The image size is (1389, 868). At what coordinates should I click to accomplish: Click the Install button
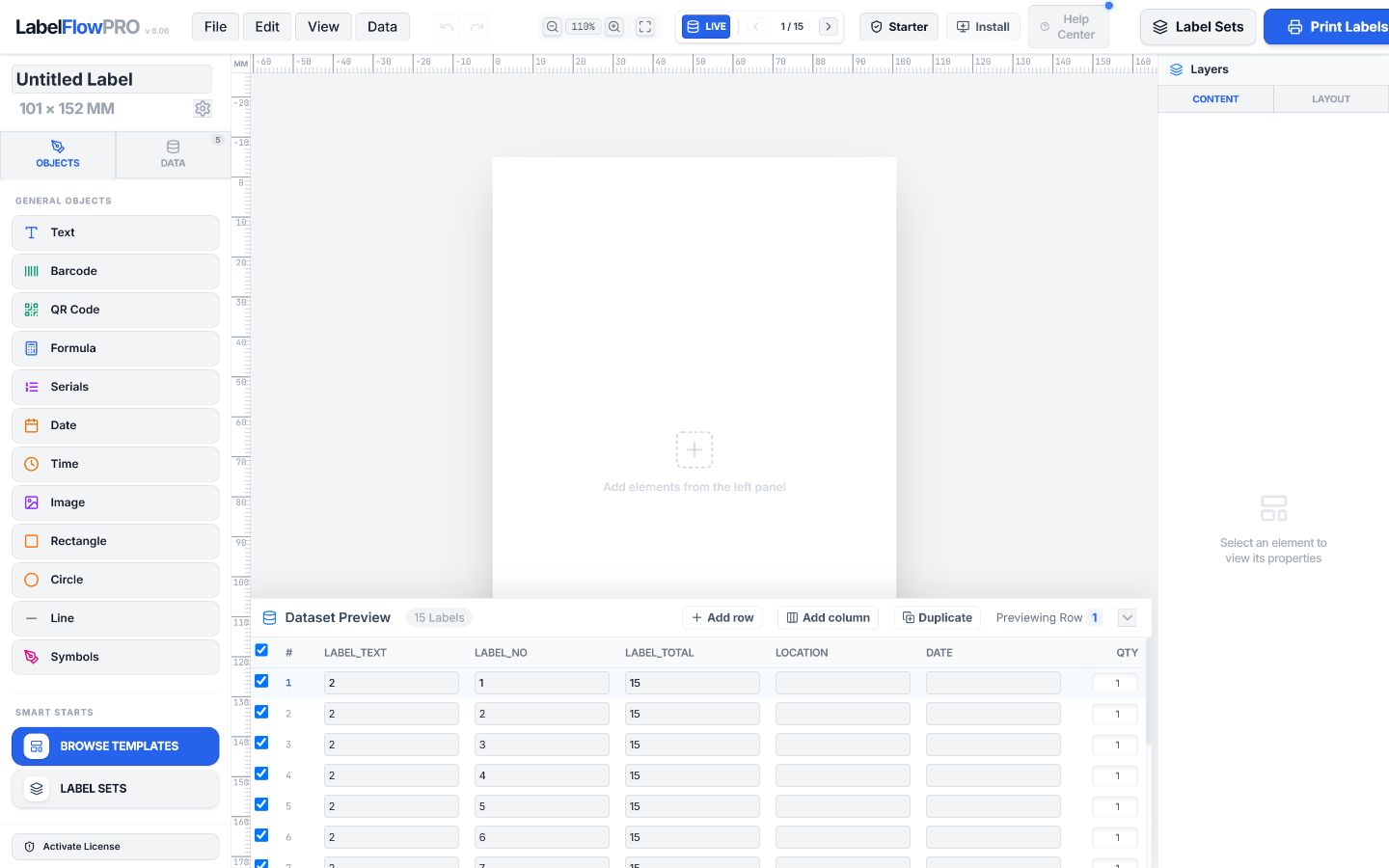983,27
